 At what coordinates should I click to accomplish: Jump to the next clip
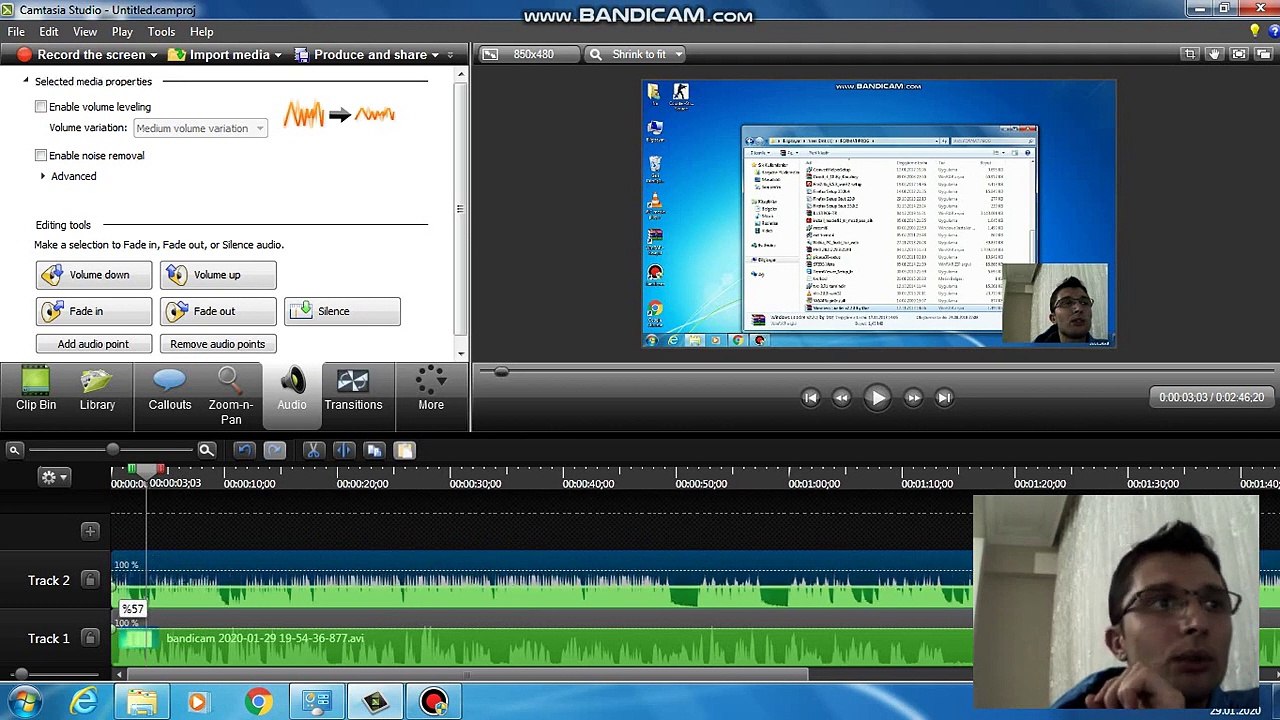point(944,398)
